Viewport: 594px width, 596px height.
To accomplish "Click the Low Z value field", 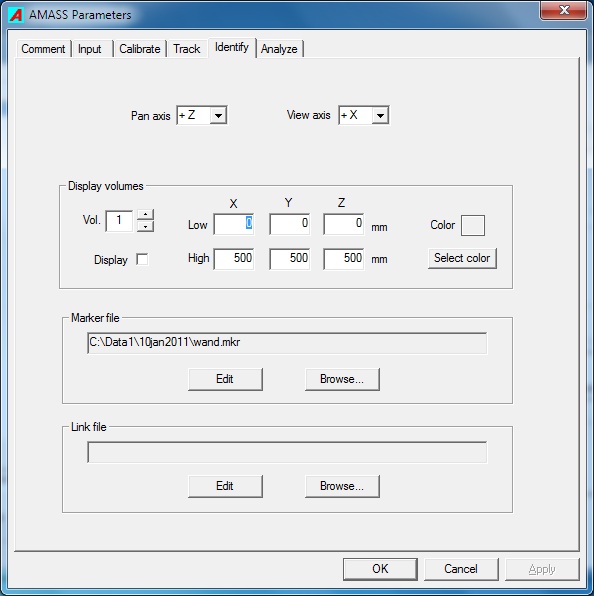I will [344, 224].
